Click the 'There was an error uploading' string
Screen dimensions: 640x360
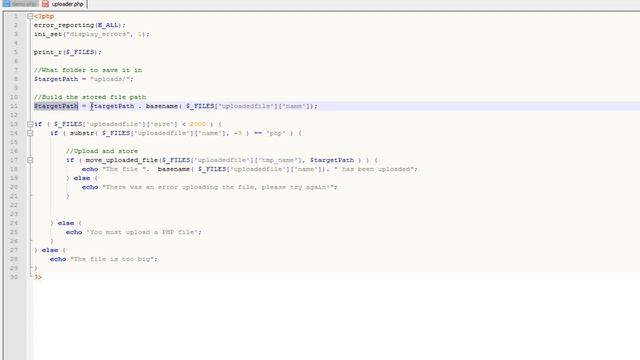click(218, 187)
